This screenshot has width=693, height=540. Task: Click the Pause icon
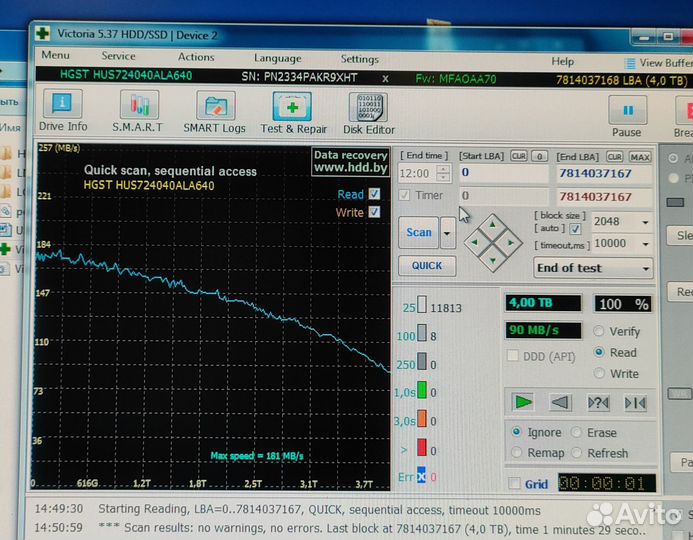pyautogui.click(x=627, y=114)
